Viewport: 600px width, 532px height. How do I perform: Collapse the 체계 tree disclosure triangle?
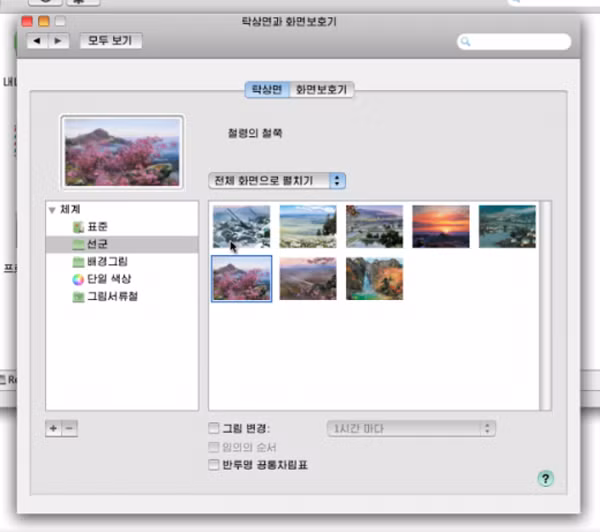(51, 210)
